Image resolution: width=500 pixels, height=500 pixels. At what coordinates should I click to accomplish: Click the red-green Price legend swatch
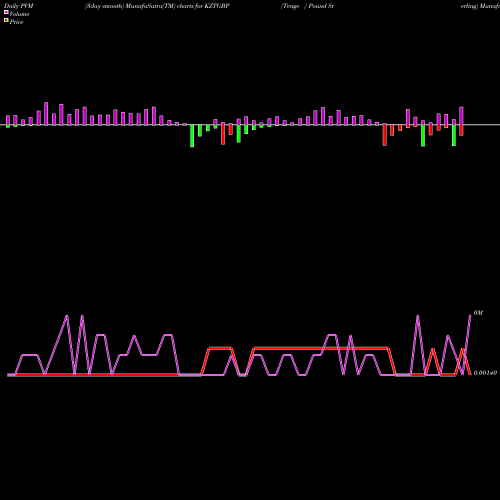pyautogui.click(x=6, y=21)
